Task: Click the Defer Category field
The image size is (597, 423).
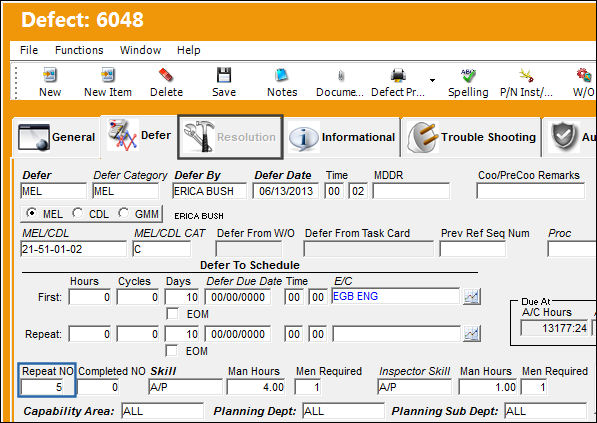Action: point(125,191)
